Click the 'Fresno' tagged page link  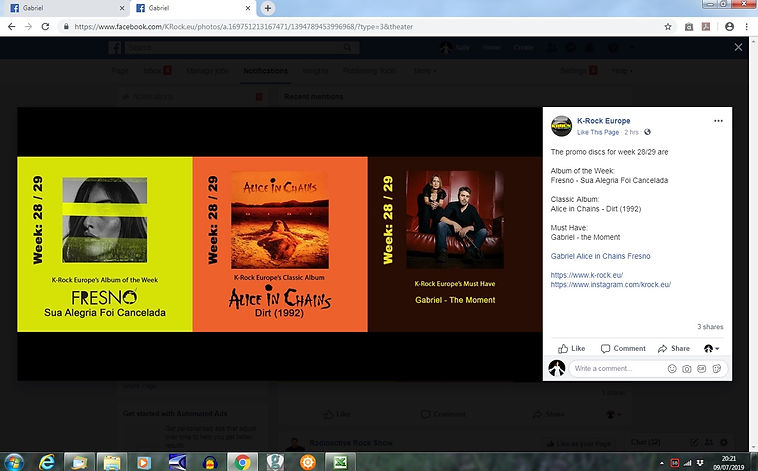(640, 256)
